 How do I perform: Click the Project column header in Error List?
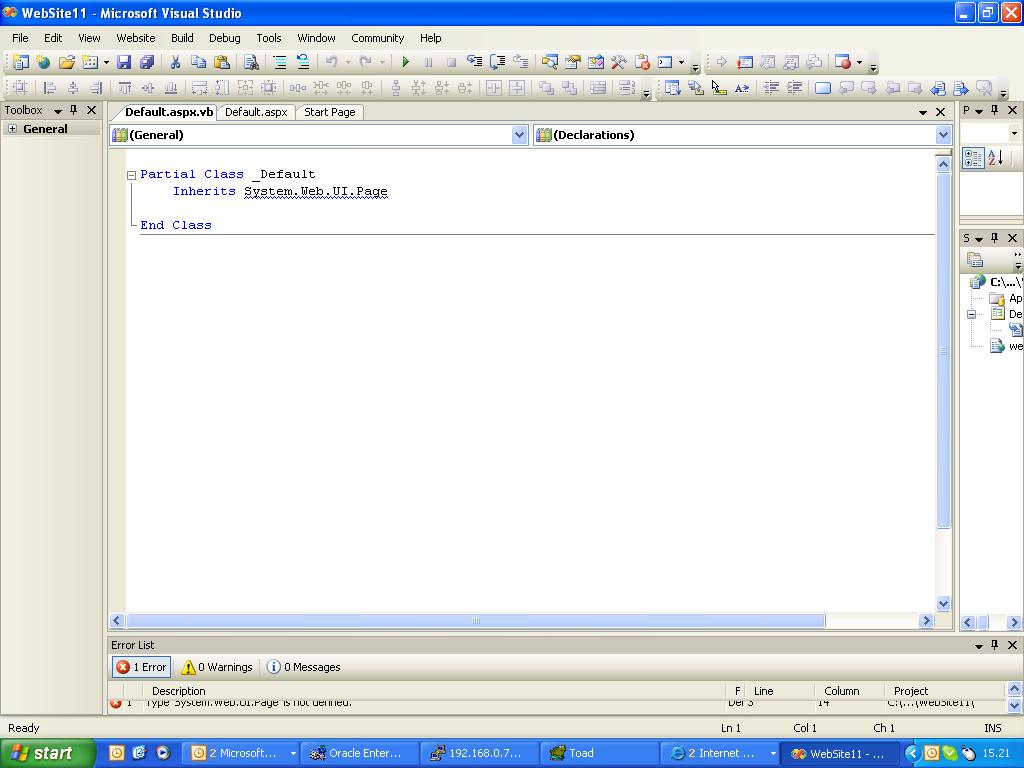pos(944,691)
